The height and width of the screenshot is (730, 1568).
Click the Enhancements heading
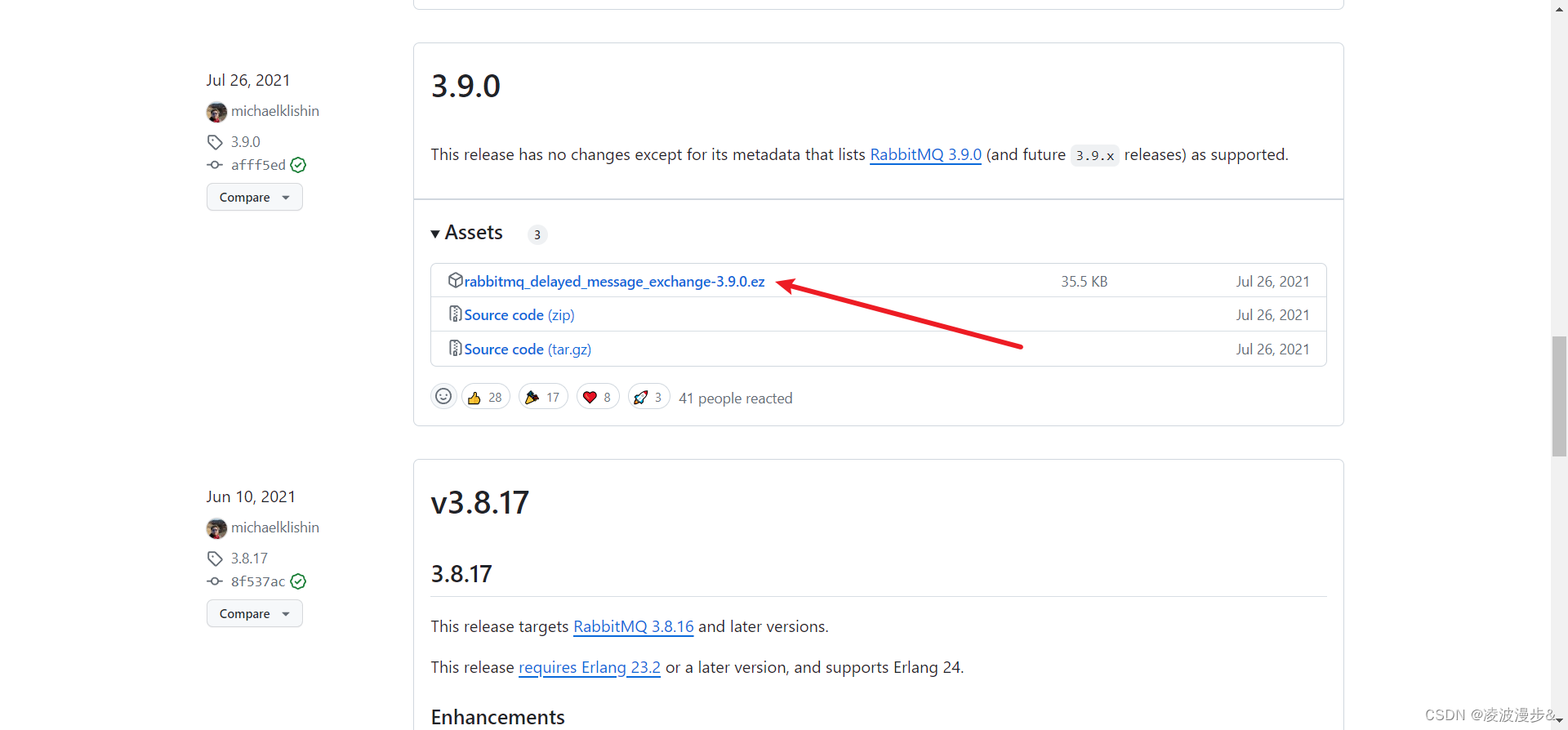[498, 717]
